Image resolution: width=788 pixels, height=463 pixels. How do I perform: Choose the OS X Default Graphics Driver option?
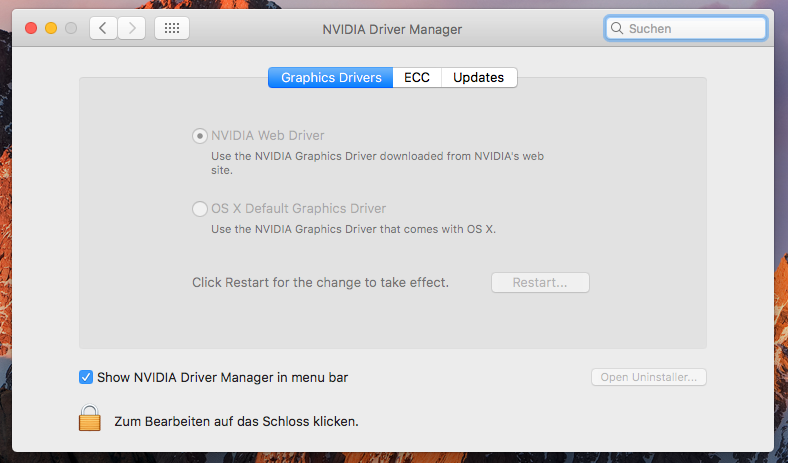(x=200, y=209)
